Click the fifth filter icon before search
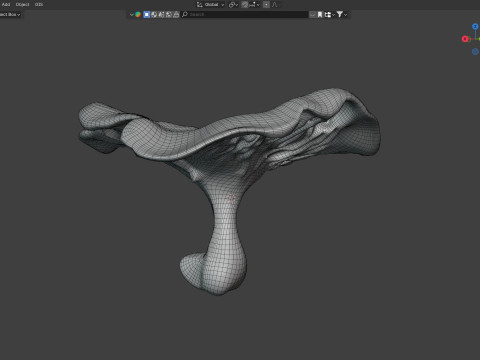Screen dimensions: 480x360 [176, 14]
